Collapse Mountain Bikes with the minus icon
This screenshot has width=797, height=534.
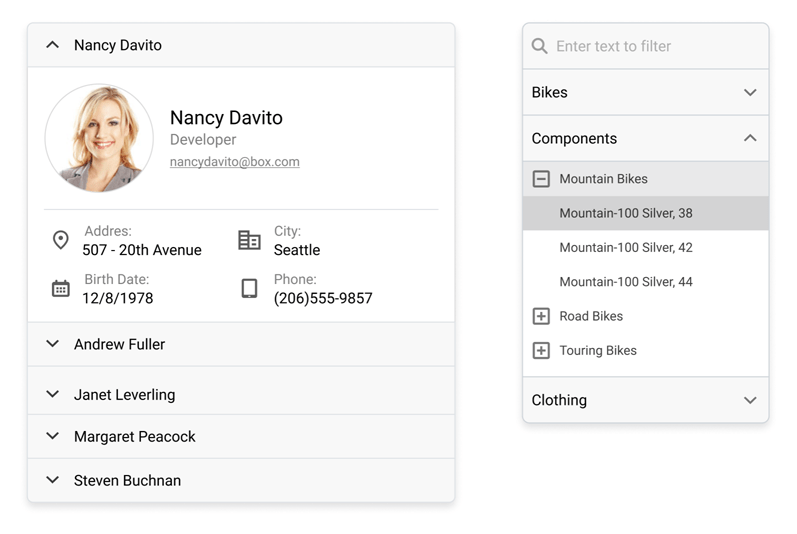click(x=541, y=179)
